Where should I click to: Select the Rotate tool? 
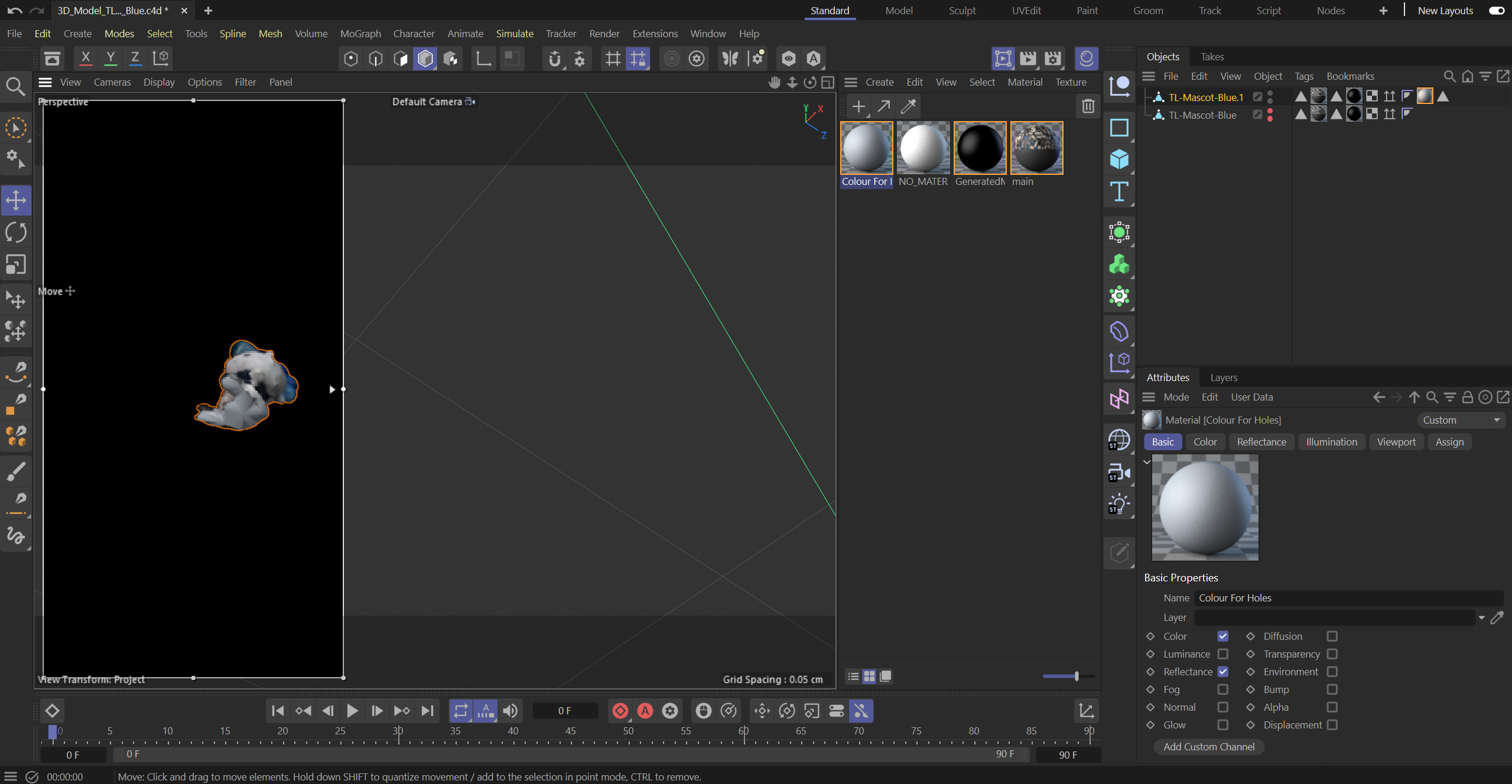pyautogui.click(x=15, y=232)
